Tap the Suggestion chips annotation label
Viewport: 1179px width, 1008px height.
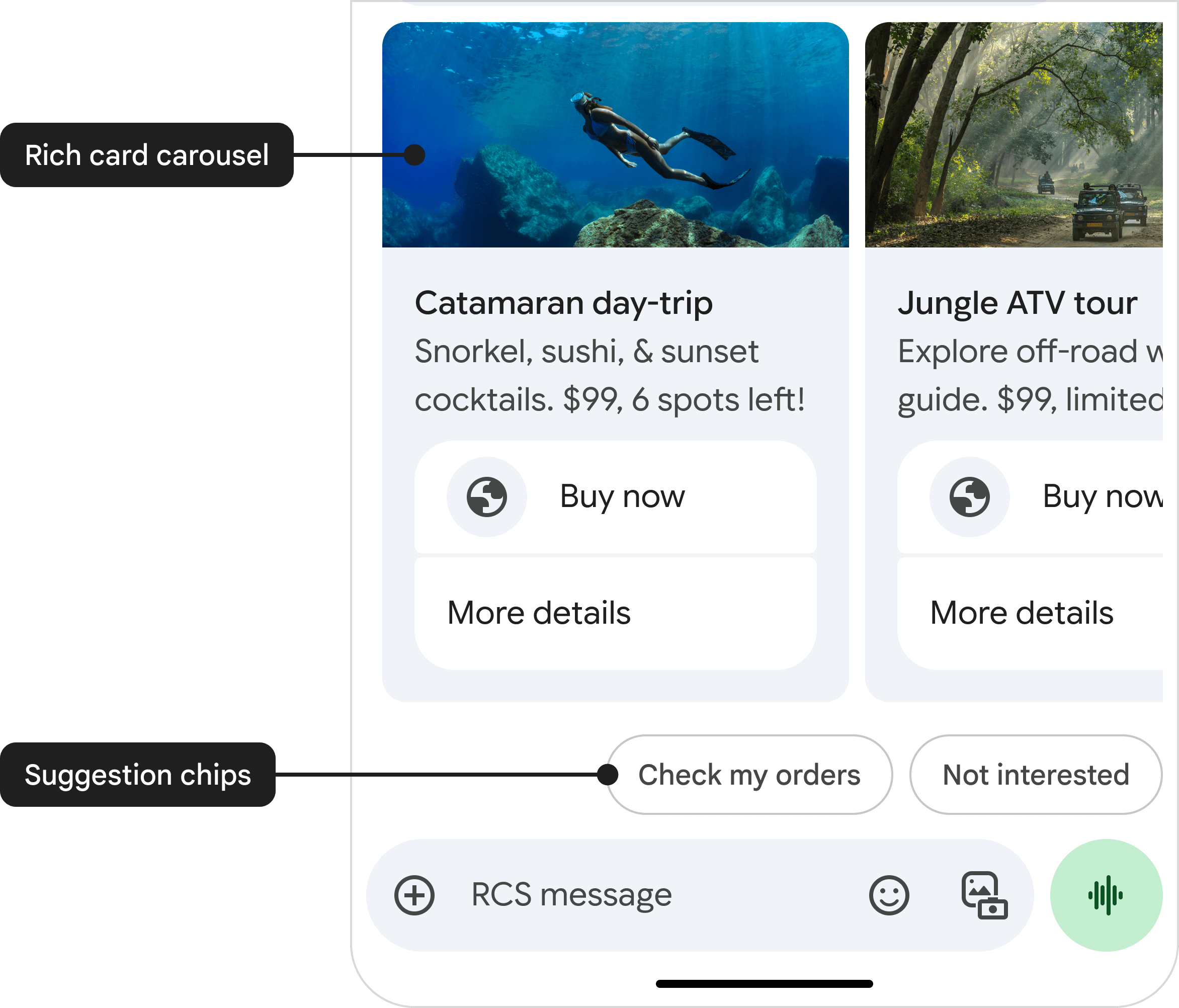click(x=138, y=774)
